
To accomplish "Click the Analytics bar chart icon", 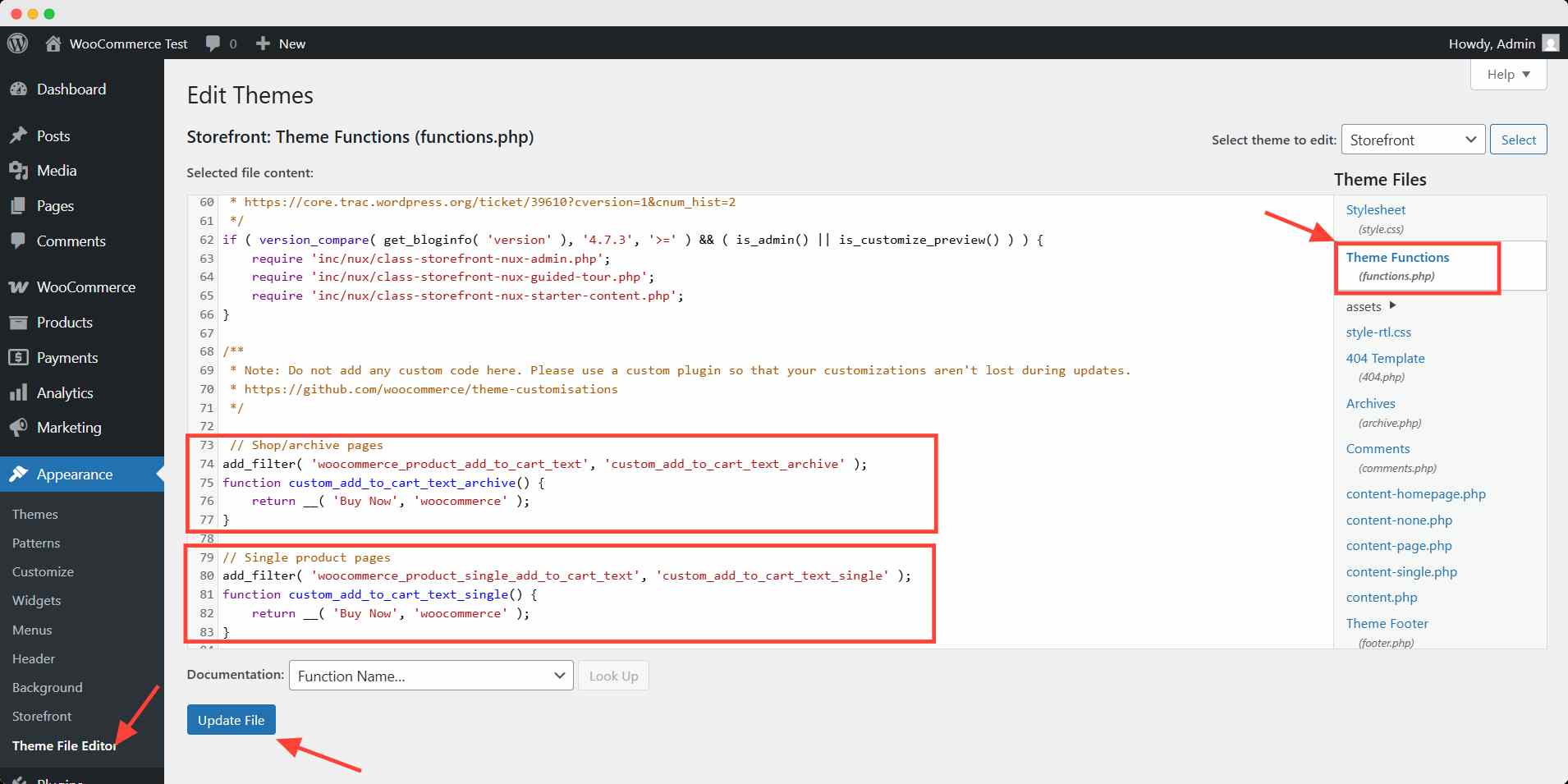I will tap(18, 393).
